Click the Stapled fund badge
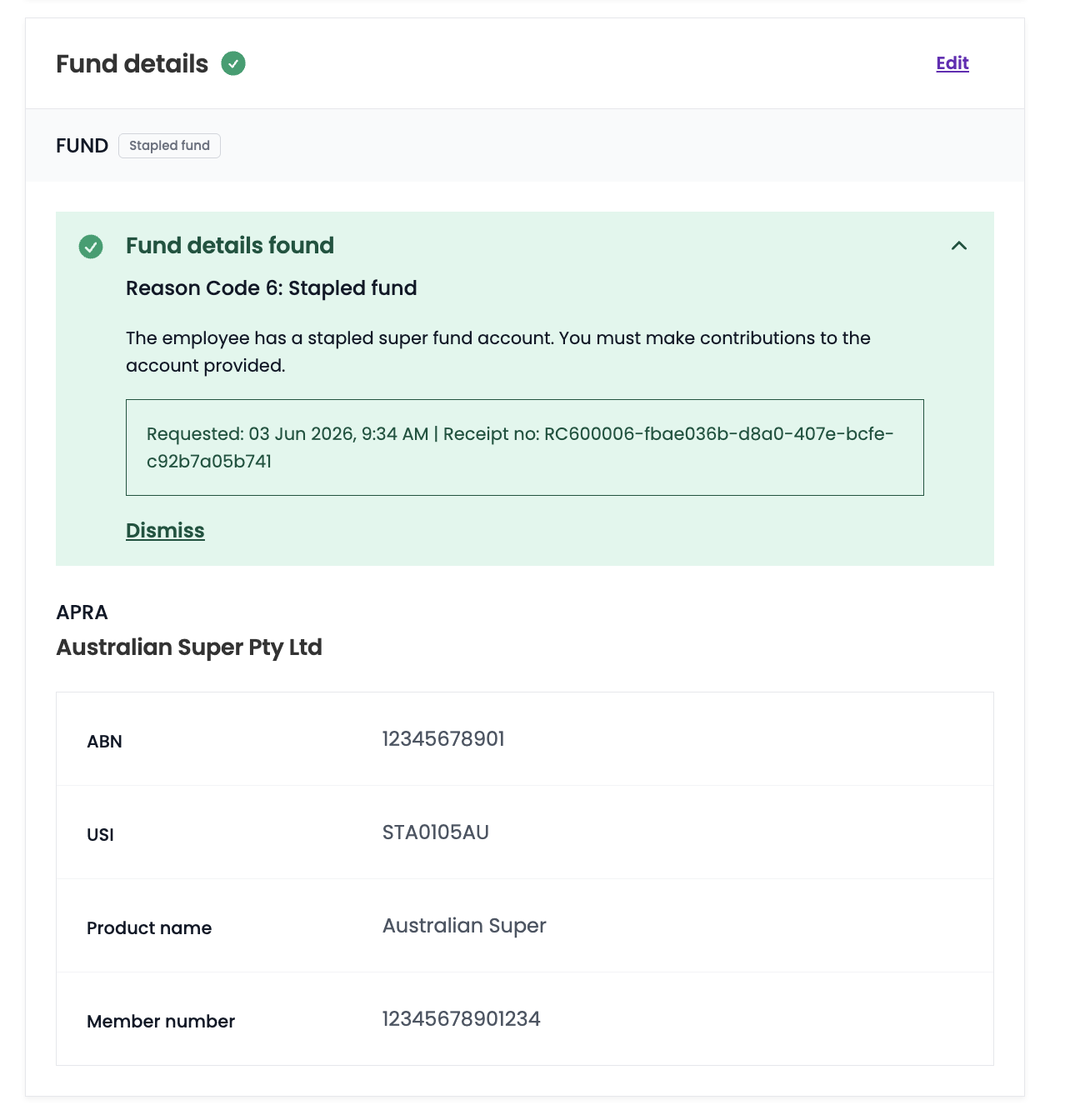 point(169,146)
